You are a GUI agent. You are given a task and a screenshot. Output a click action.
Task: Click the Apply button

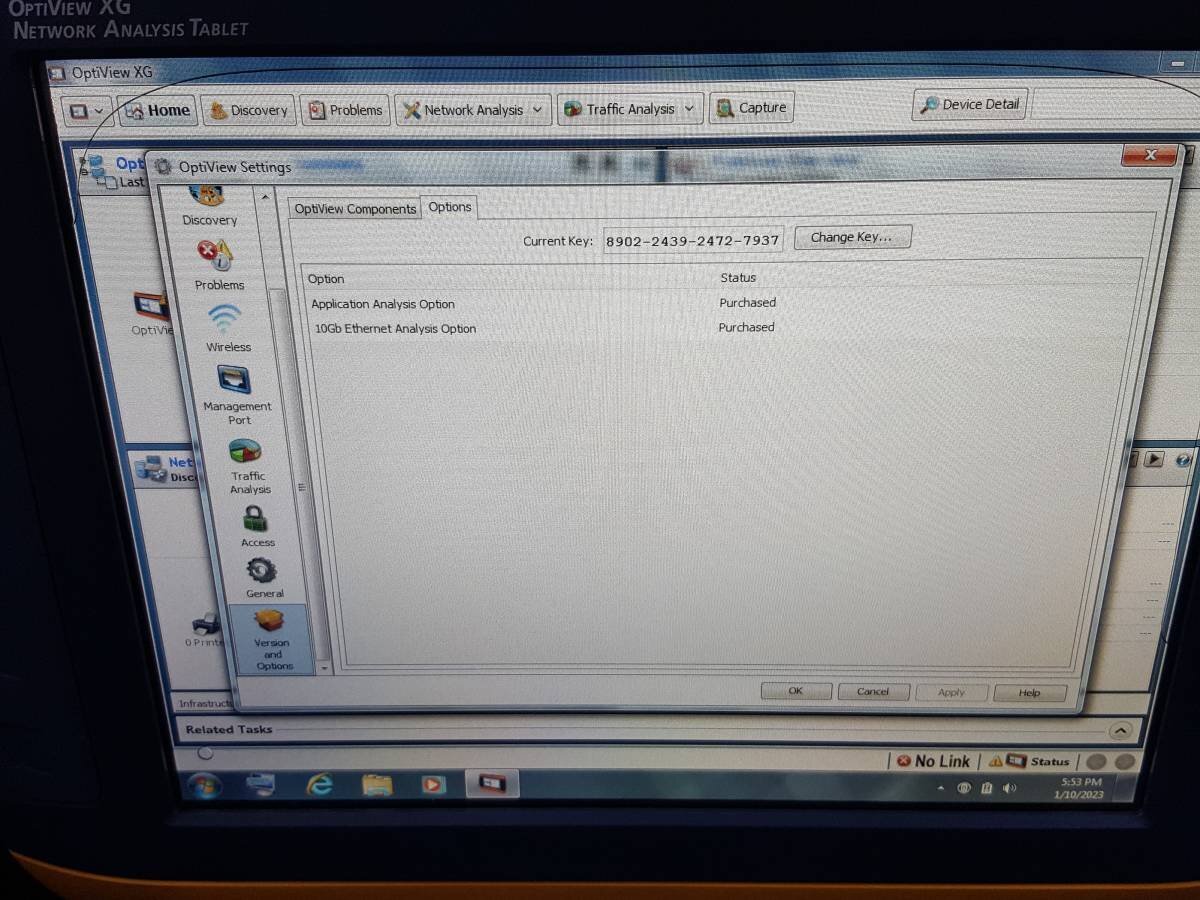point(951,692)
